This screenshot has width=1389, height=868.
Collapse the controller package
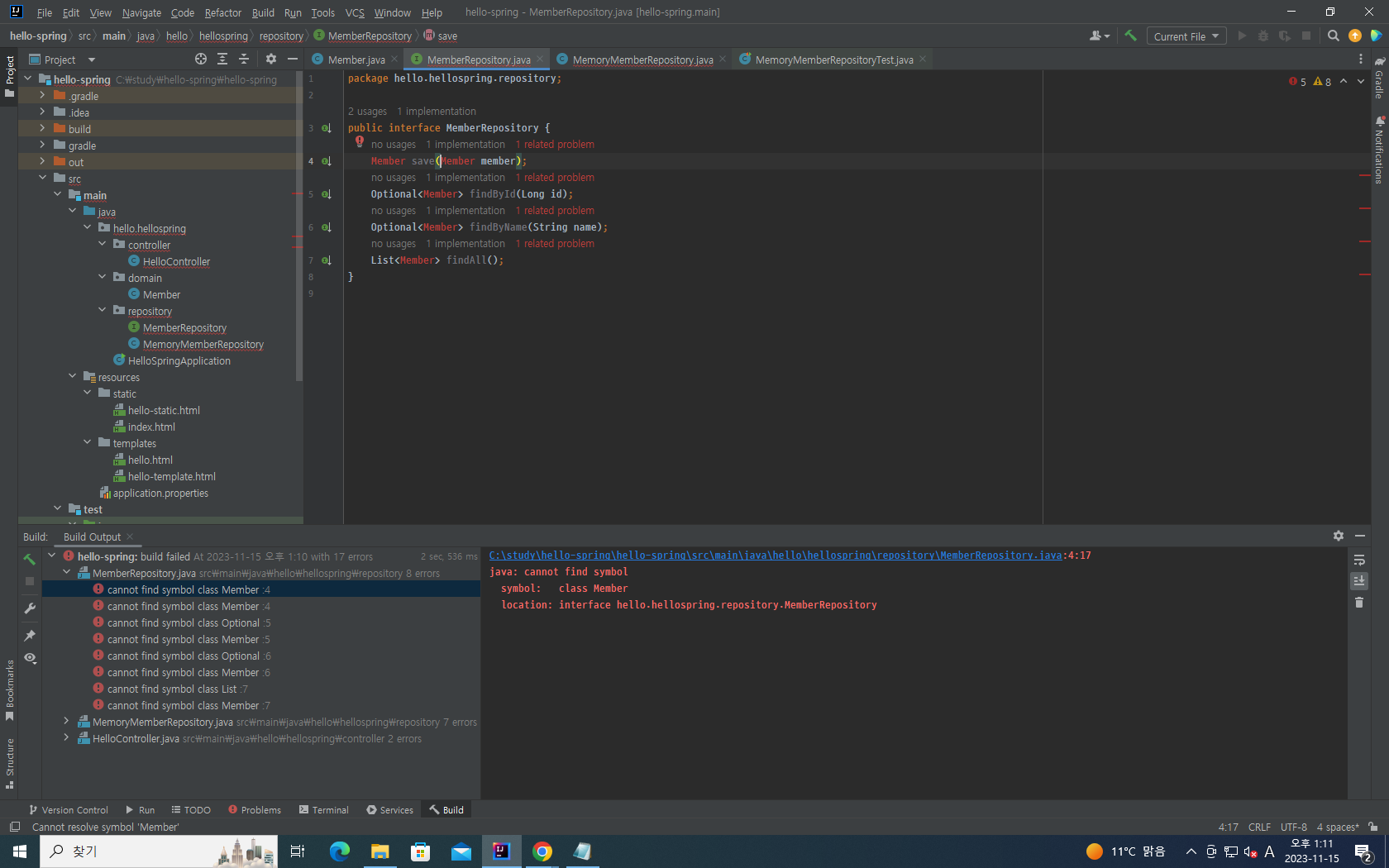(102, 245)
